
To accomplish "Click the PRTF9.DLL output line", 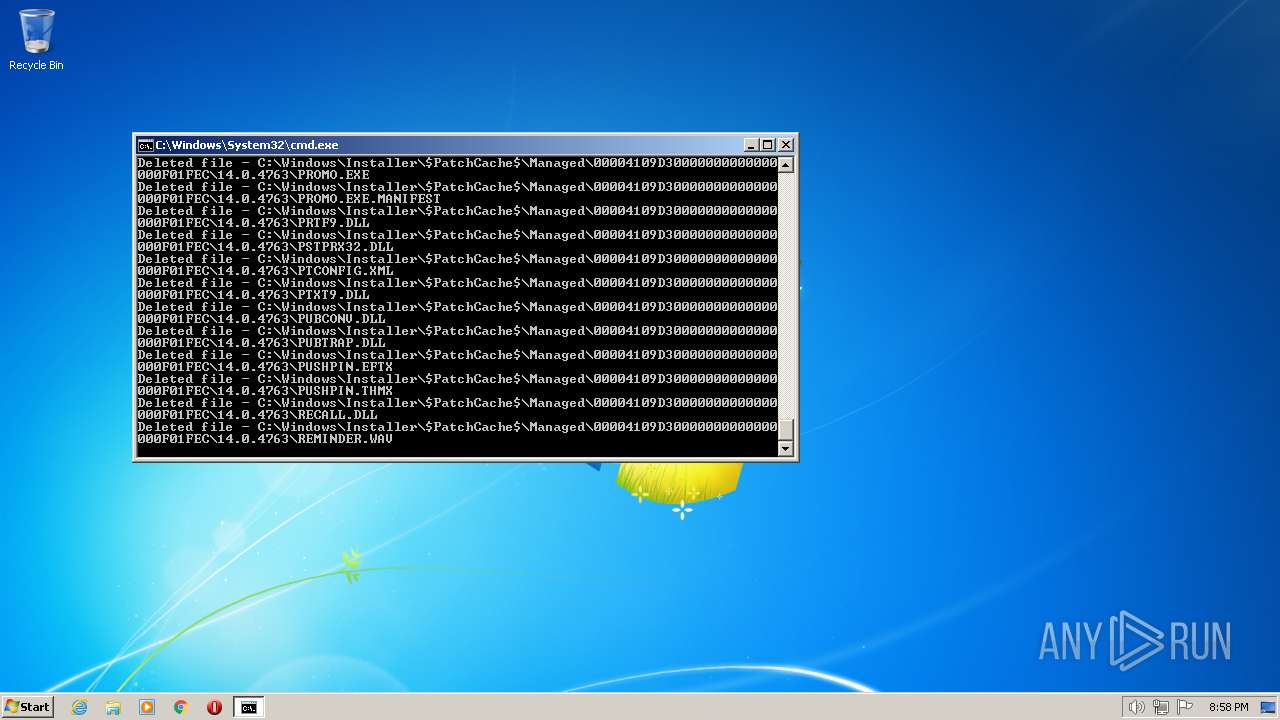I will coord(253,223).
